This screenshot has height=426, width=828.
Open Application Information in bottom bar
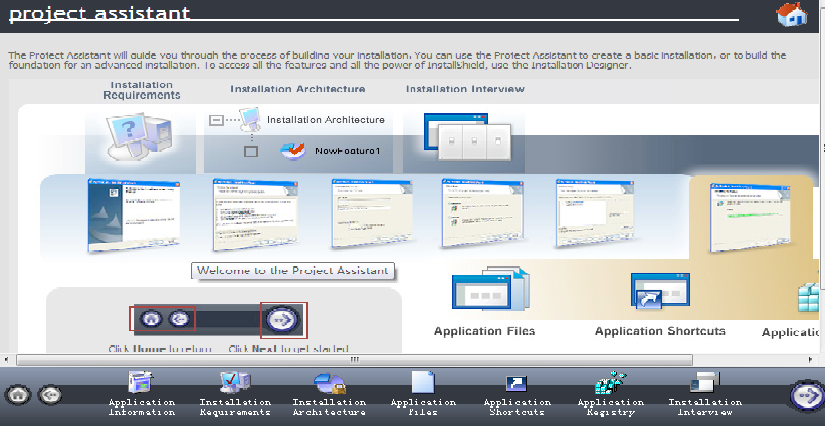point(142,393)
